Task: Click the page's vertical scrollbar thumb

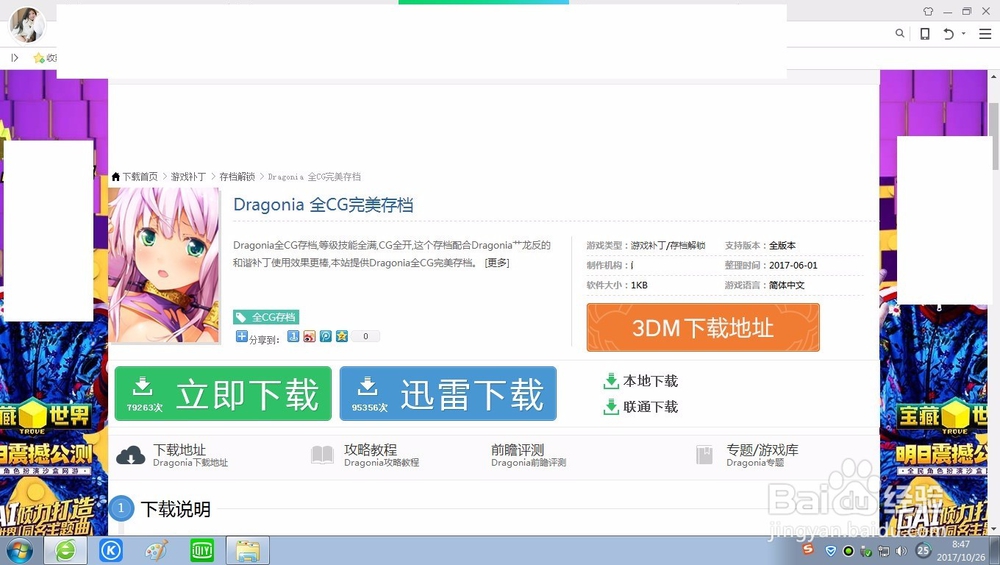Action: click(x=994, y=135)
